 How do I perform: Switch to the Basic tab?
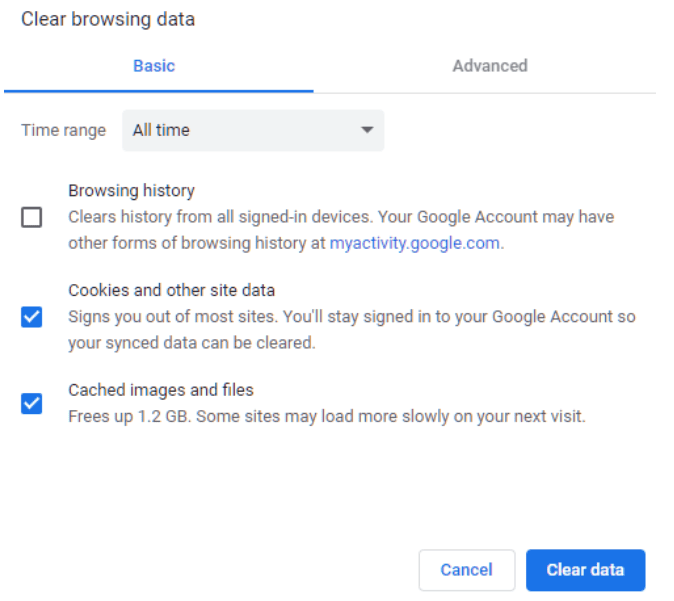point(154,66)
